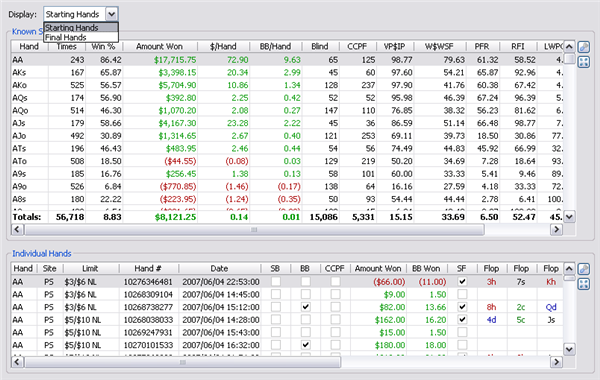Uncheck SF checkbox for hand 10276346481

coord(462,282)
